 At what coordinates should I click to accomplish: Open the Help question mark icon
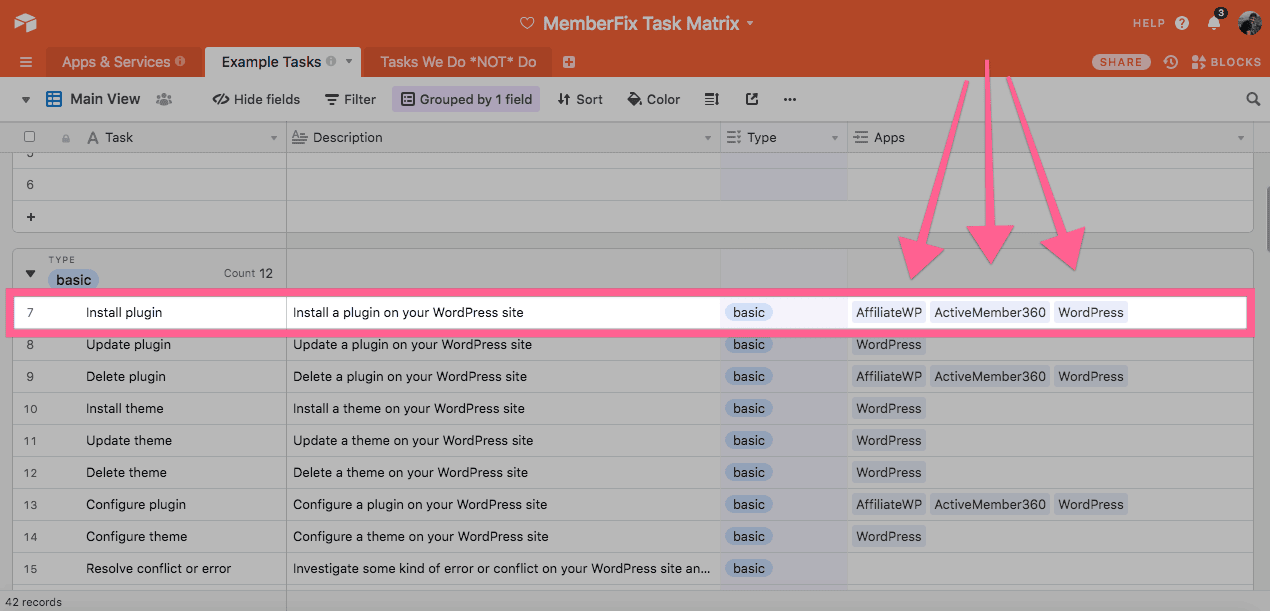[x=1182, y=23]
